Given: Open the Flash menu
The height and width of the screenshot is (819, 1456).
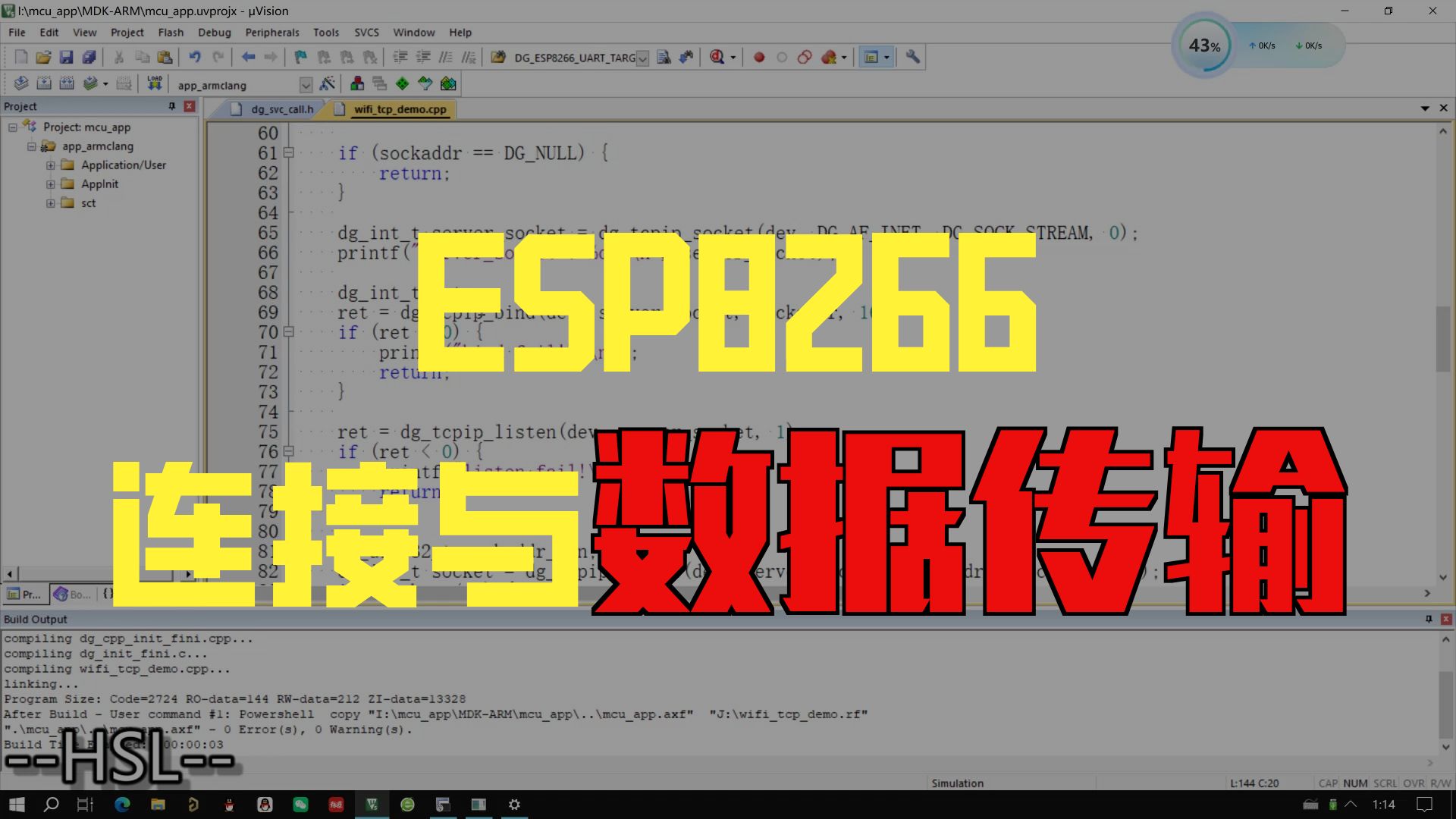Looking at the screenshot, I should [x=171, y=33].
